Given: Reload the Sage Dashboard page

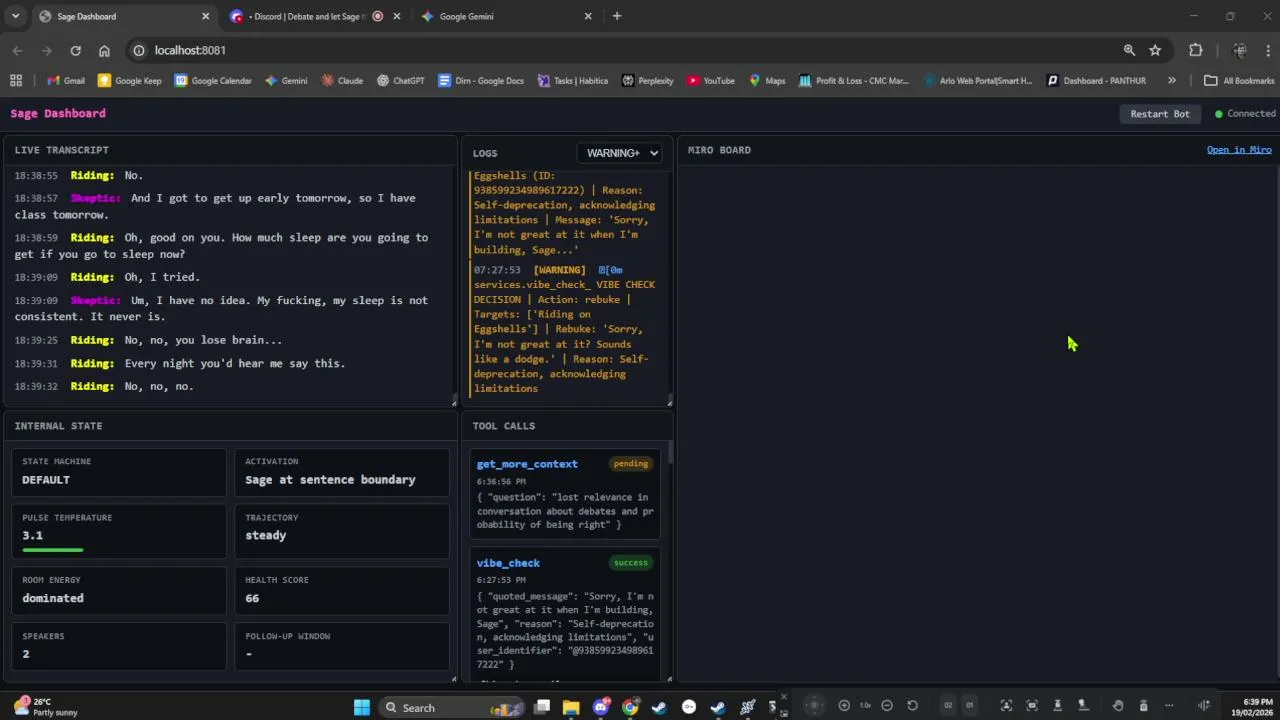Looking at the screenshot, I should pyautogui.click(x=75, y=50).
